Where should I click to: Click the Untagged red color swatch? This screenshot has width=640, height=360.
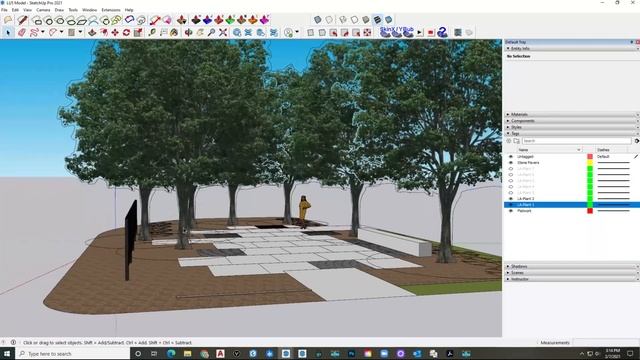(x=590, y=157)
